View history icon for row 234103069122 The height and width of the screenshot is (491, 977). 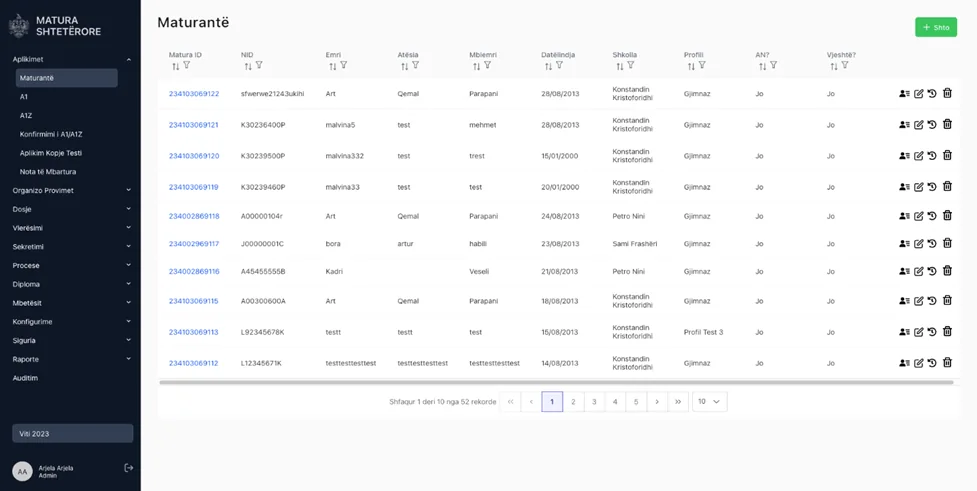click(932, 93)
